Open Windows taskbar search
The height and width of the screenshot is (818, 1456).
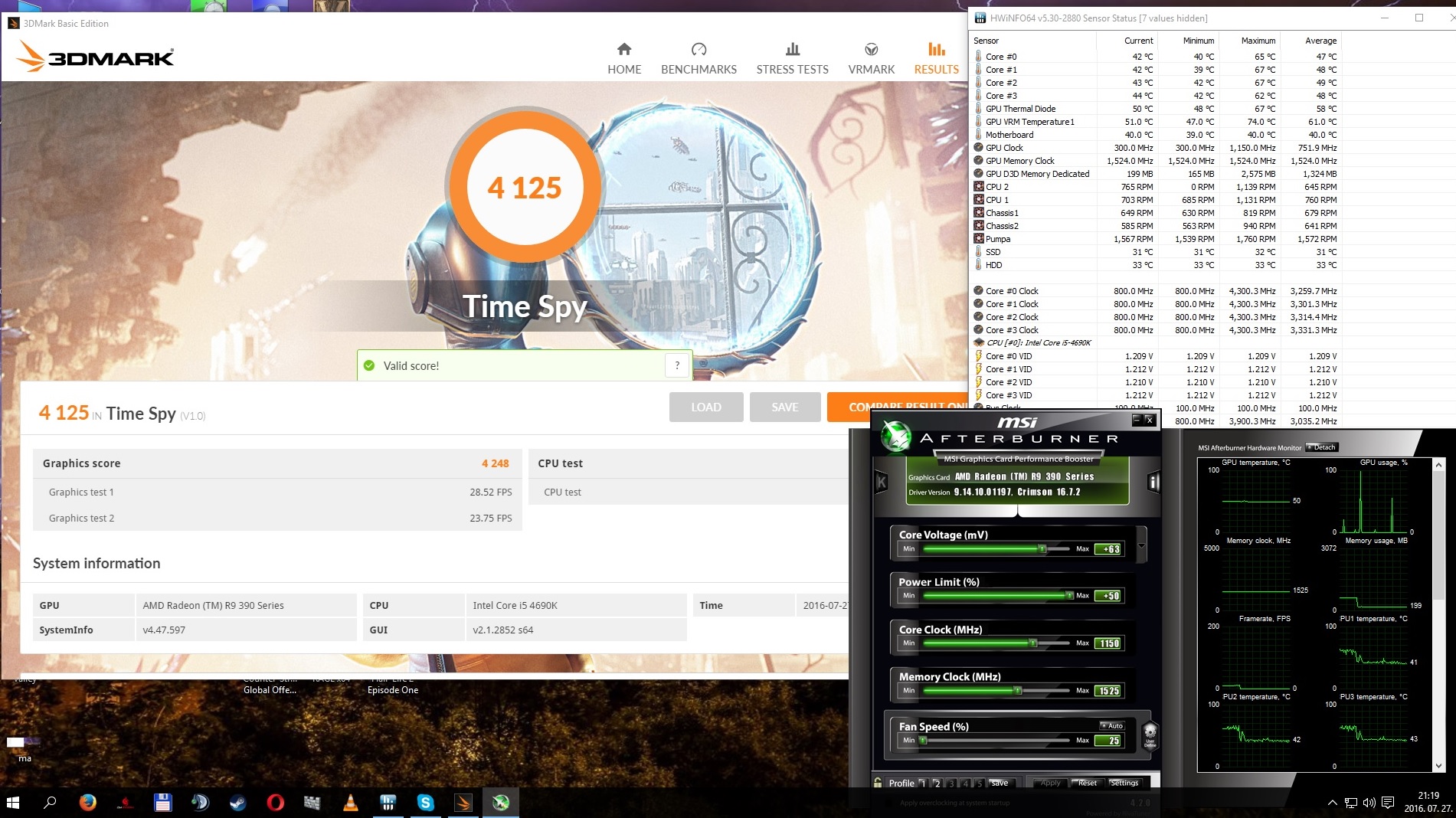(50, 803)
